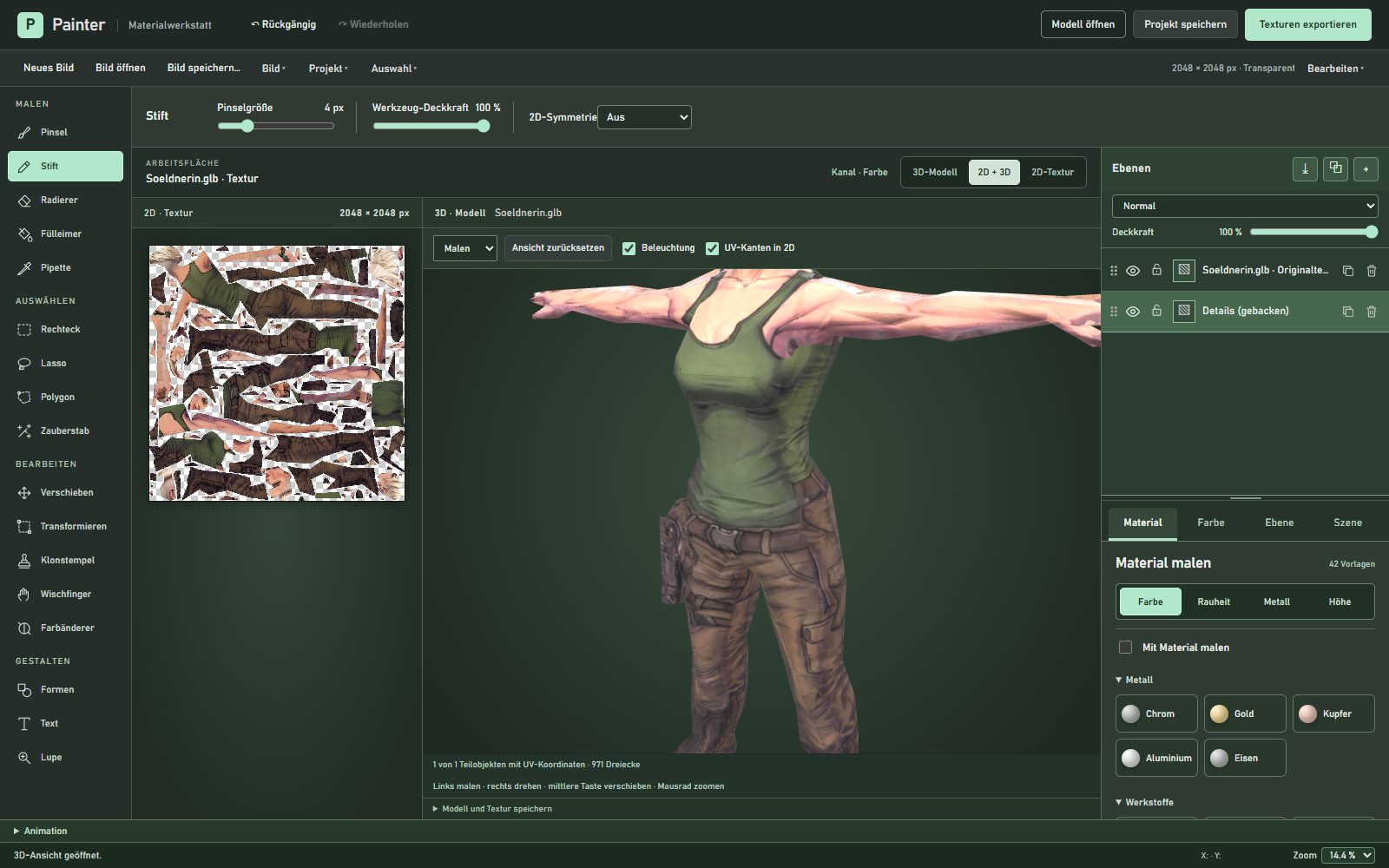Expand the Animation panel
The width and height of the screenshot is (1389, 868).
40,831
